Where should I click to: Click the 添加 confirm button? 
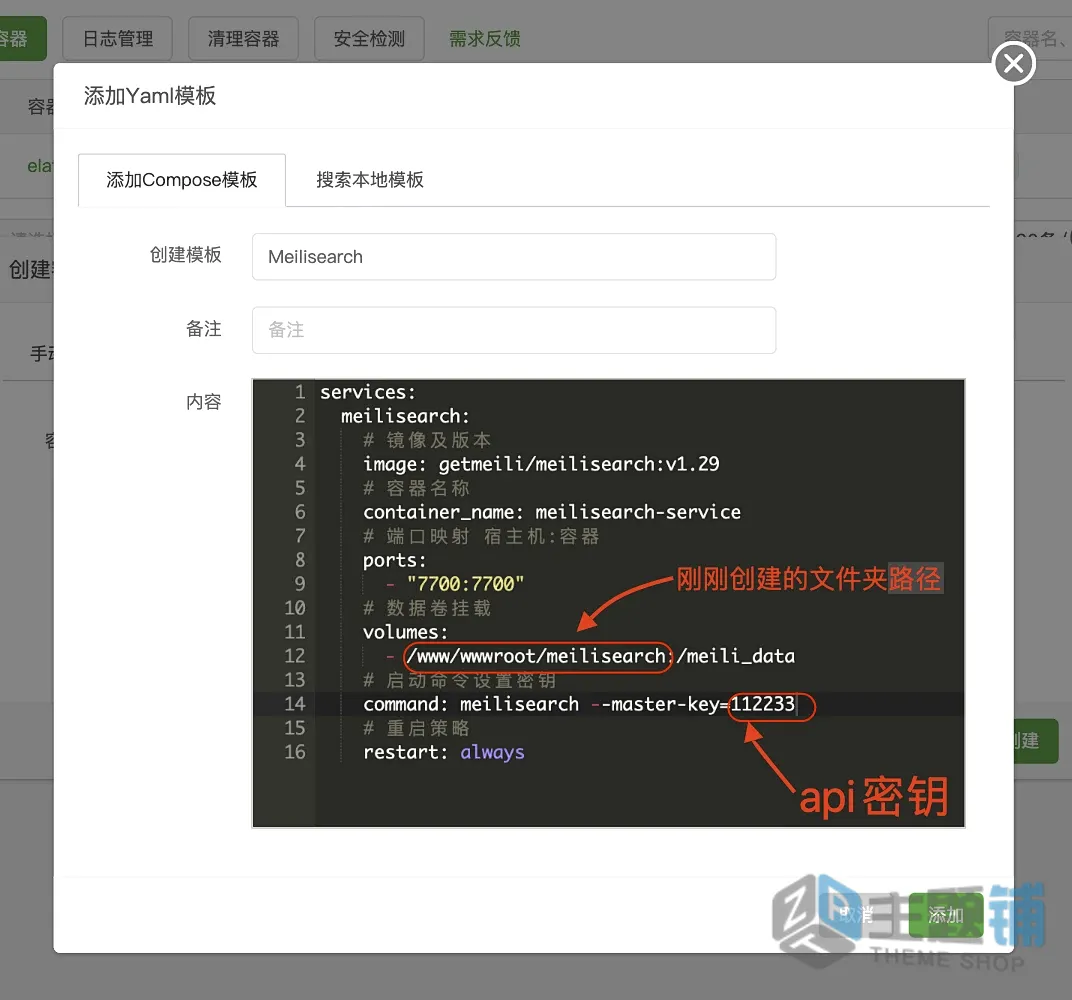[946, 915]
